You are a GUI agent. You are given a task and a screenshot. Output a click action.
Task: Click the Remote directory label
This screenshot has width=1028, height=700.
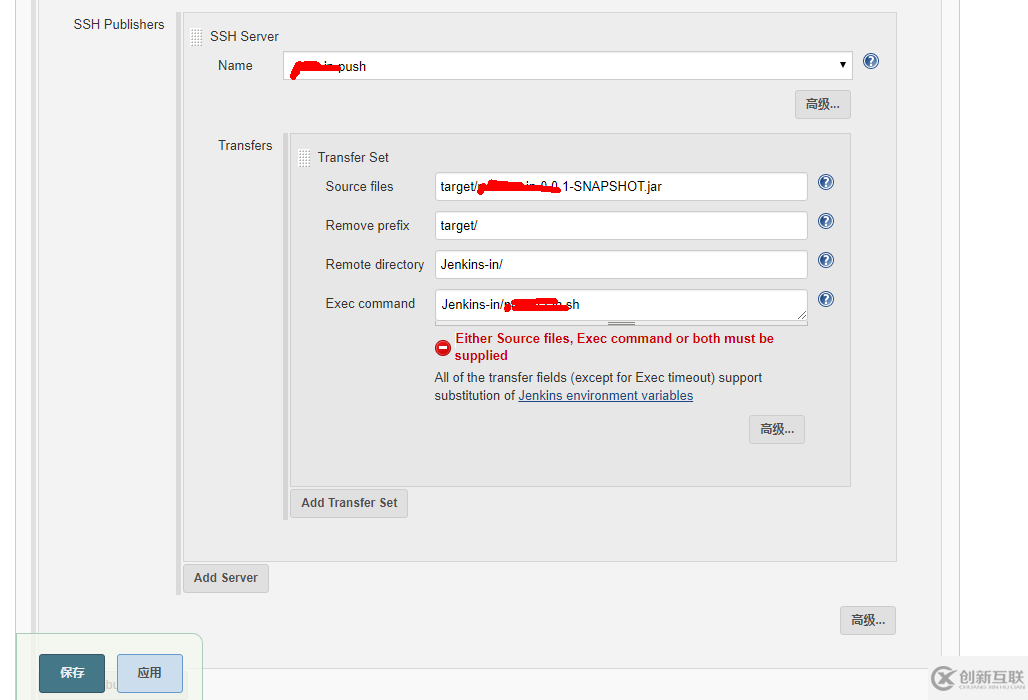click(375, 264)
